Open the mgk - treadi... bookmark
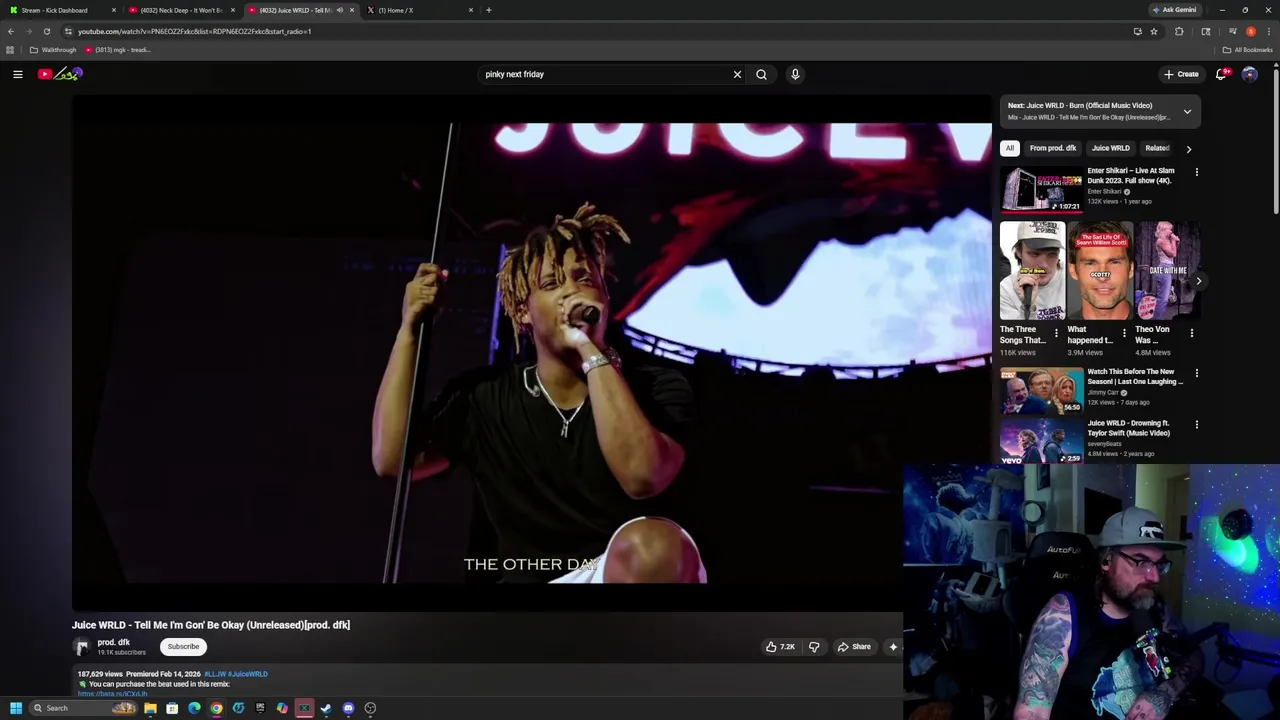The height and width of the screenshot is (720, 1280). (119, 50)
